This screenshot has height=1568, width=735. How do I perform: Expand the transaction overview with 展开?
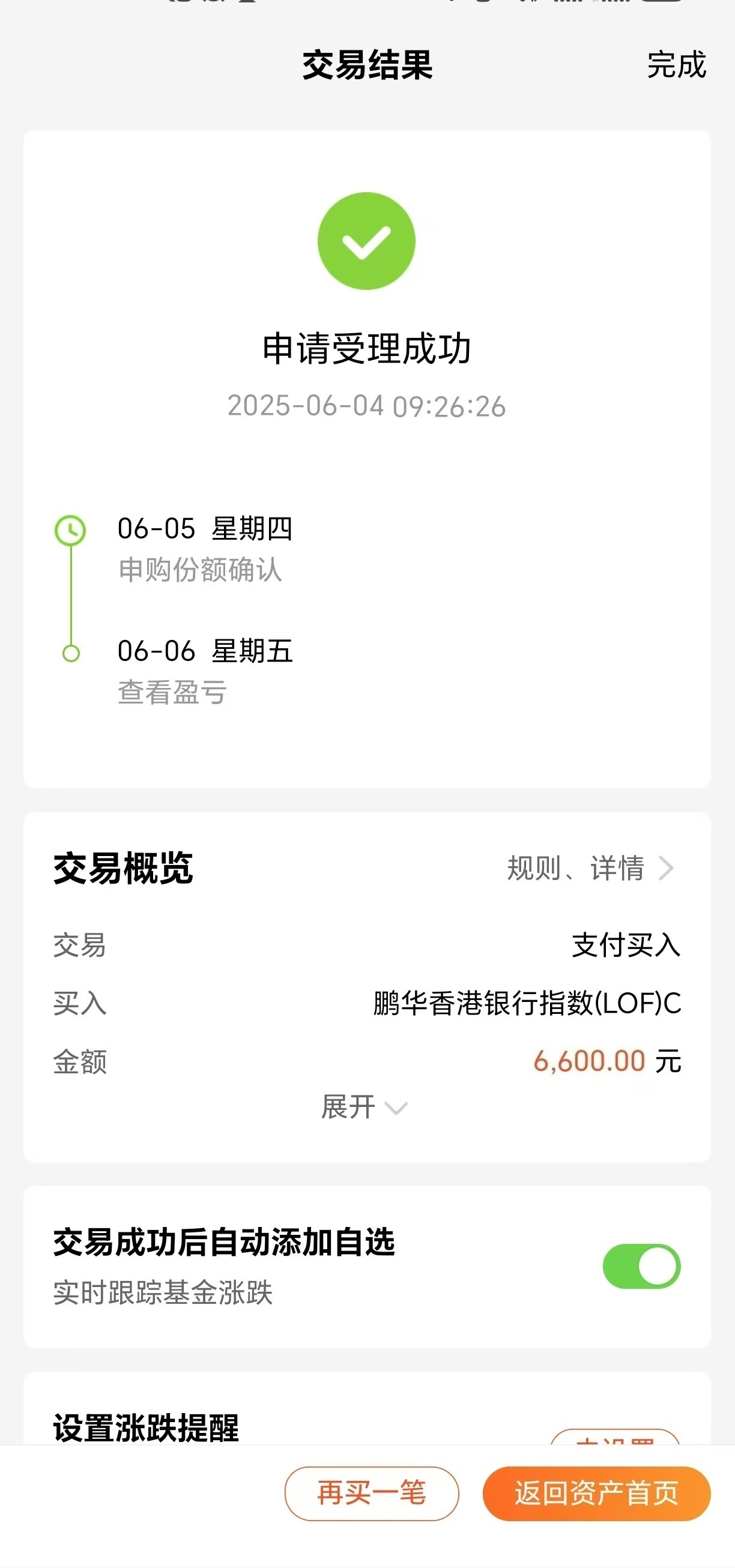(364, 1106)
